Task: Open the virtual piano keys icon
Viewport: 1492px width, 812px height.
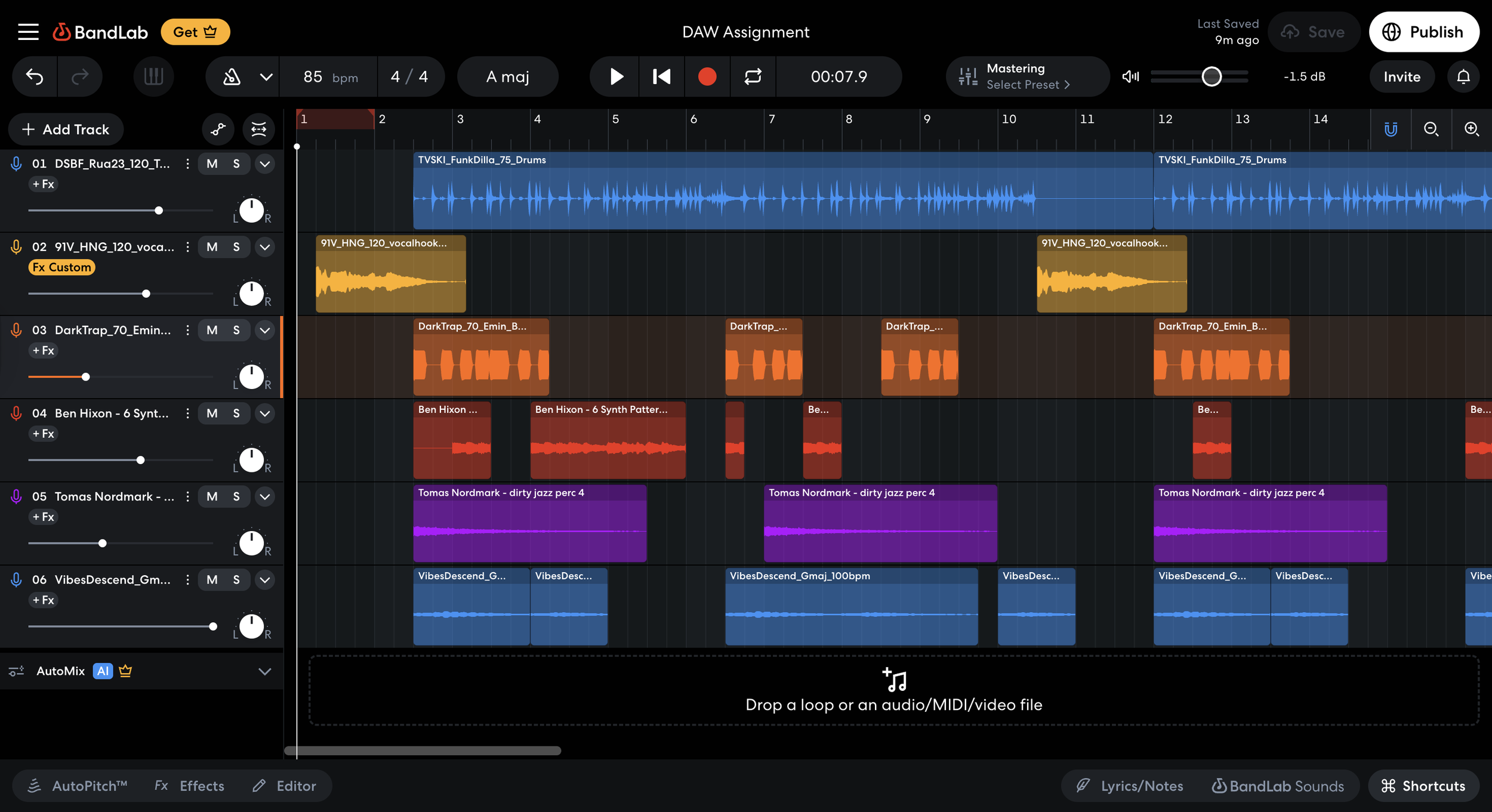Action: point(153,76)
